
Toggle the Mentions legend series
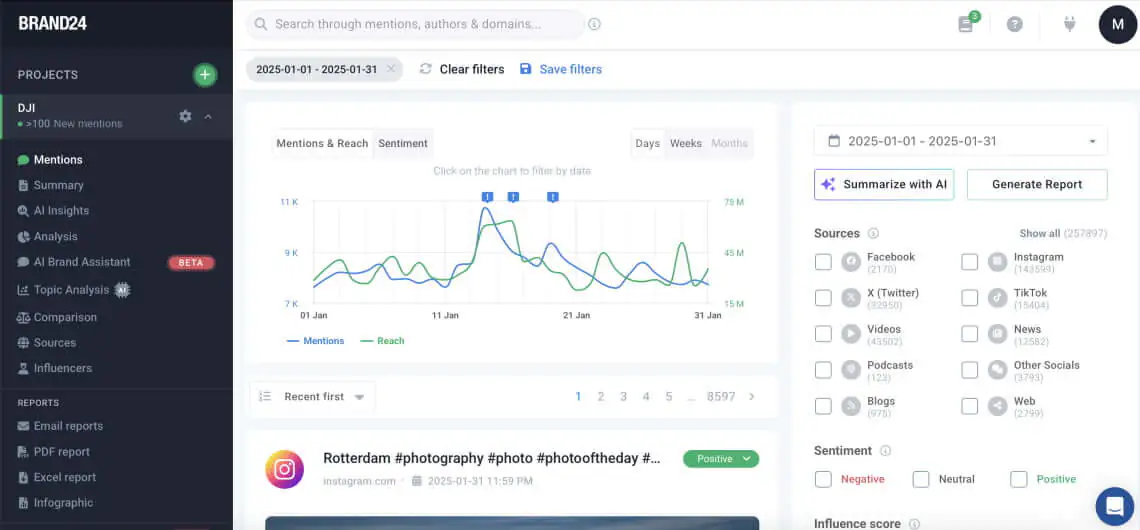316,341
